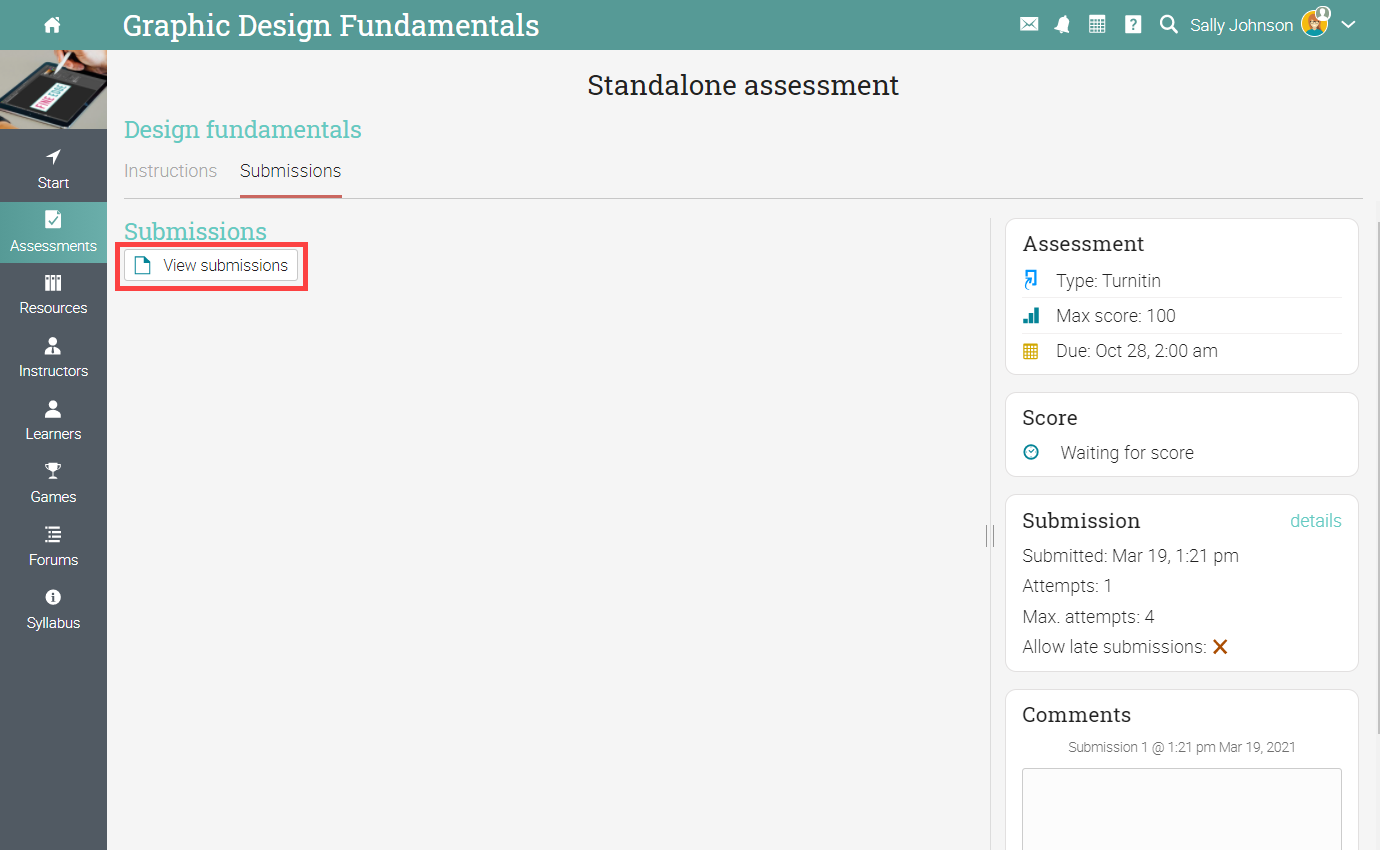Go to the Home icon
Viewport: 1380px width, 850px height.
tap(53, 25)
